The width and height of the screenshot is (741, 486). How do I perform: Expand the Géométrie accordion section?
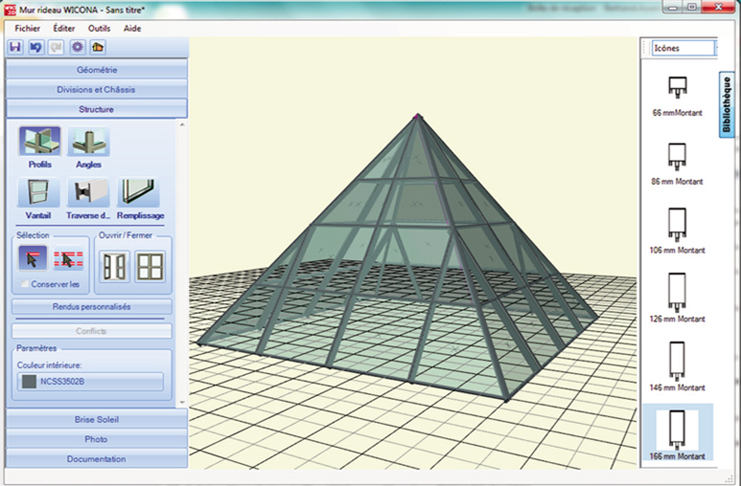coord(96,70)
